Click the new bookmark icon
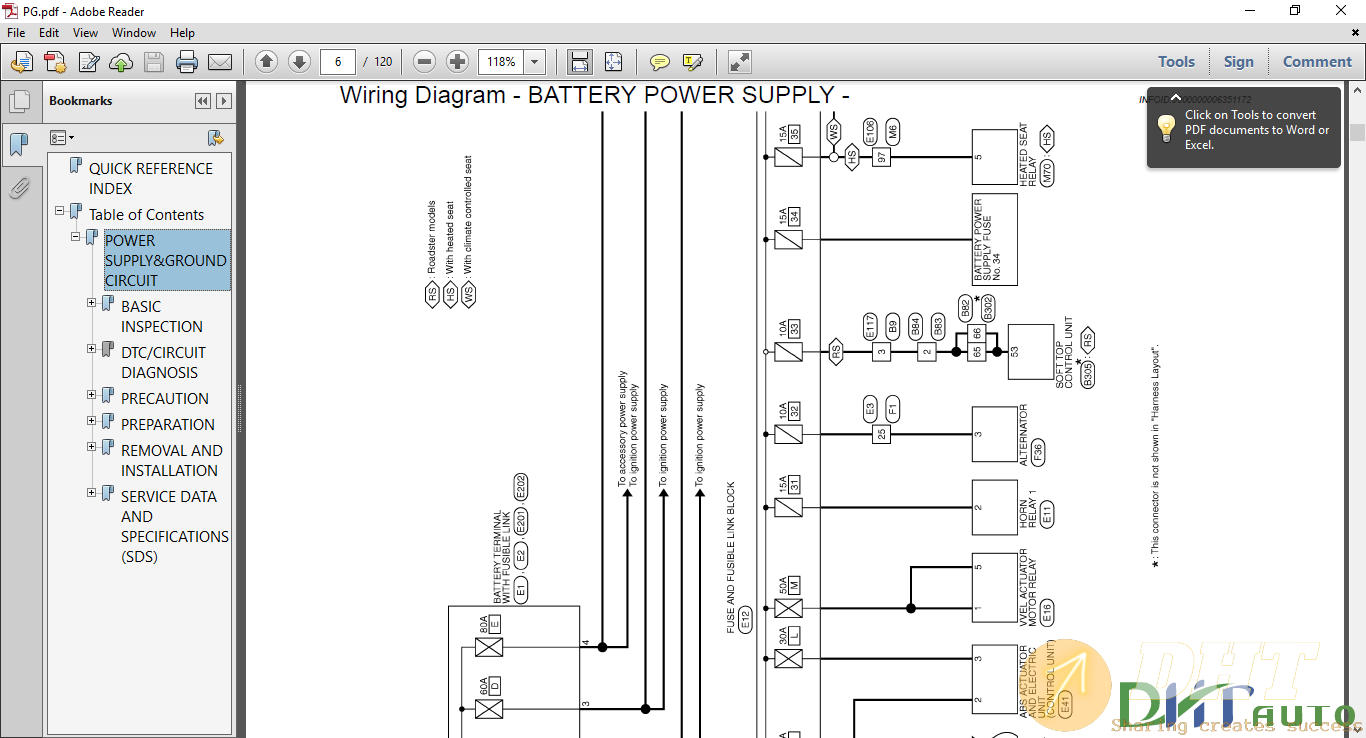 (215, 138)
